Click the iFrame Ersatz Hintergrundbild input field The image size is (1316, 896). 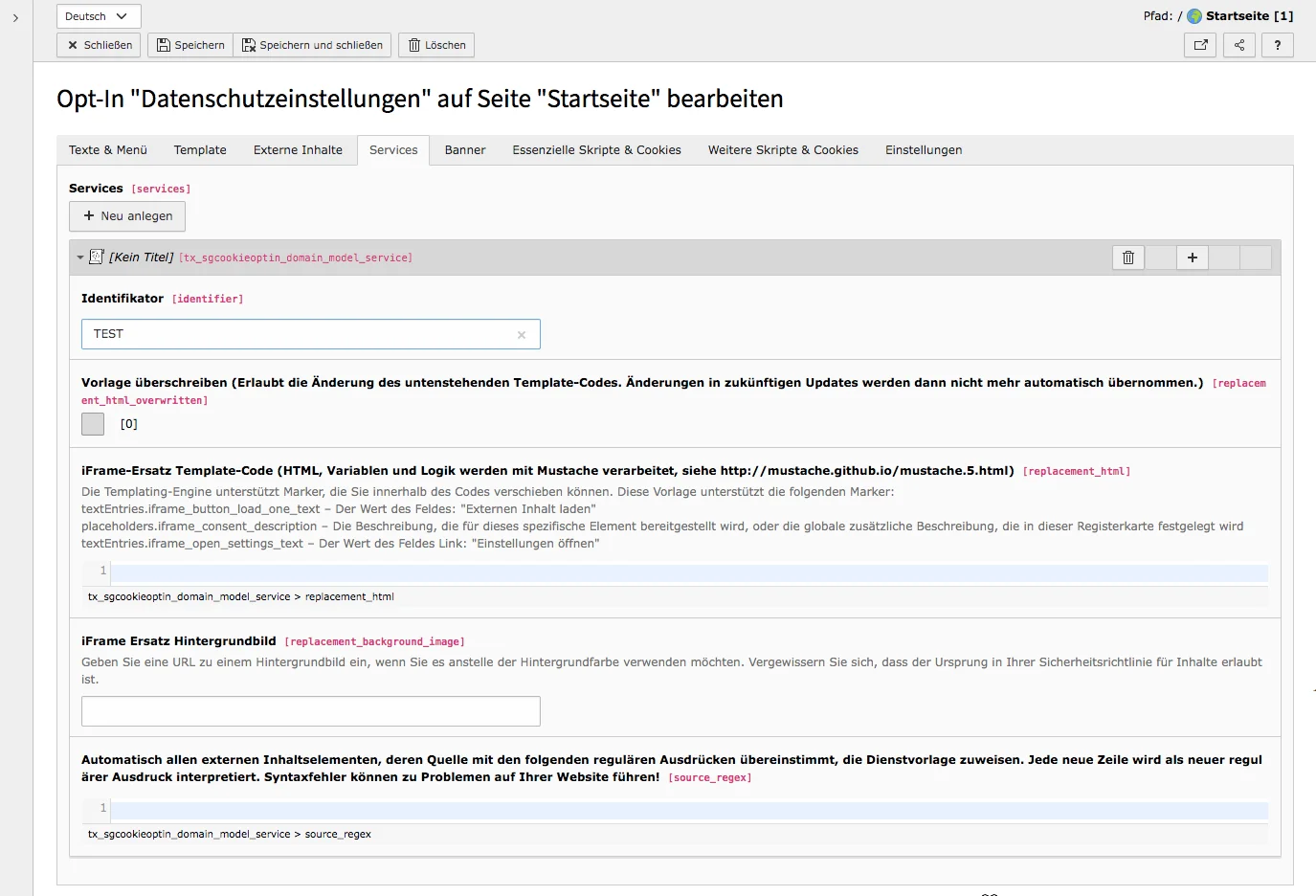pos(311,710)
